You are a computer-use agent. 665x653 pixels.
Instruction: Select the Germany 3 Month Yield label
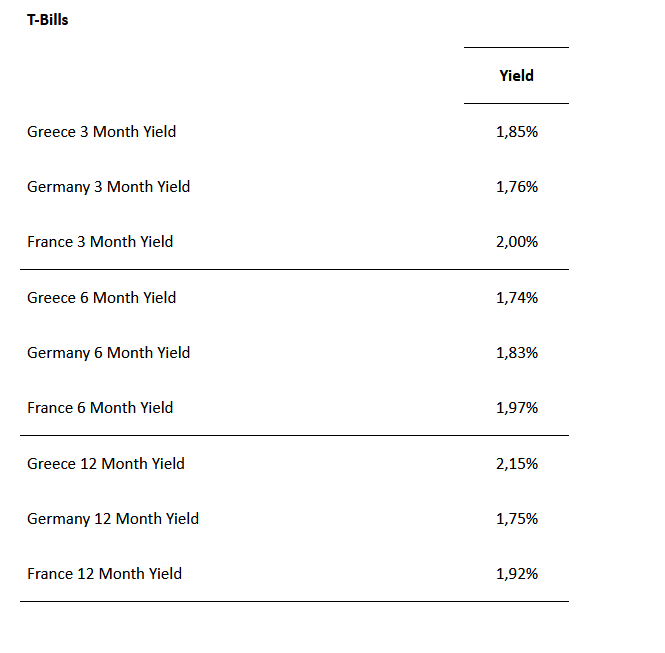(108, 187)
